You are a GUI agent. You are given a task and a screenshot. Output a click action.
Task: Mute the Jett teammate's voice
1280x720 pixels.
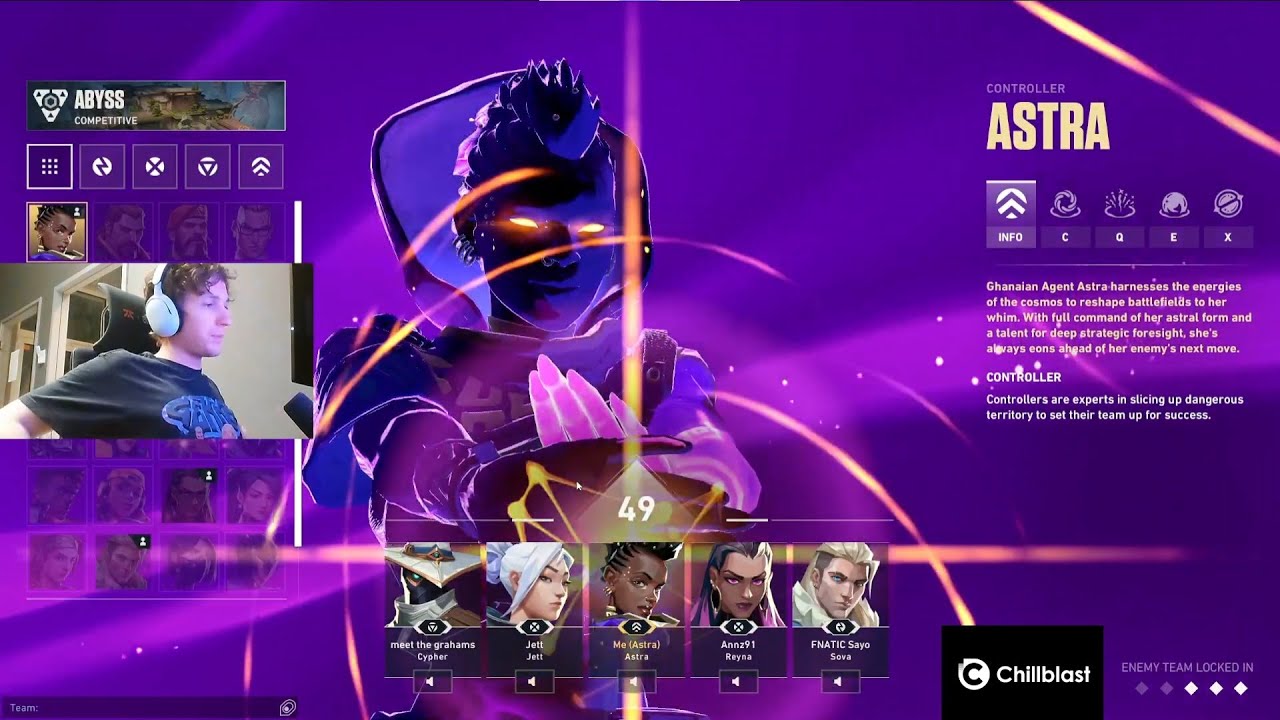point(534,682)
